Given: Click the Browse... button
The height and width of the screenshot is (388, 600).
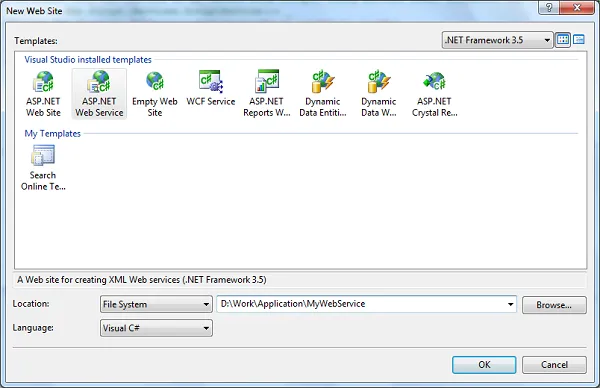Looking at the screenshot, I should point(554,305).
